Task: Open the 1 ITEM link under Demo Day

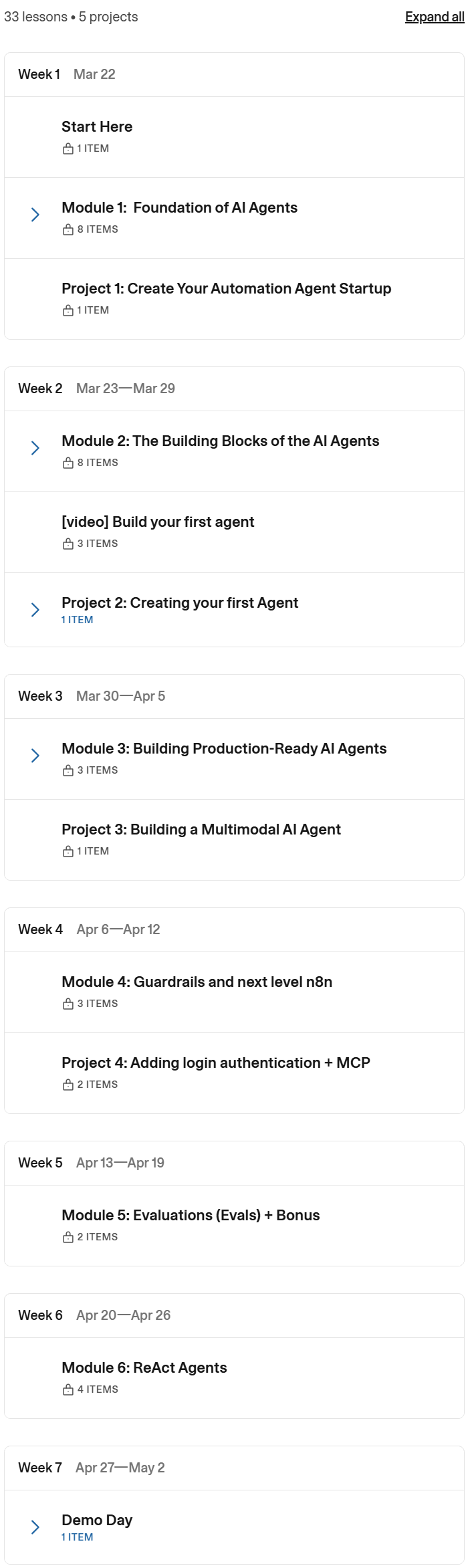Action: click(x=77, y=1537)
